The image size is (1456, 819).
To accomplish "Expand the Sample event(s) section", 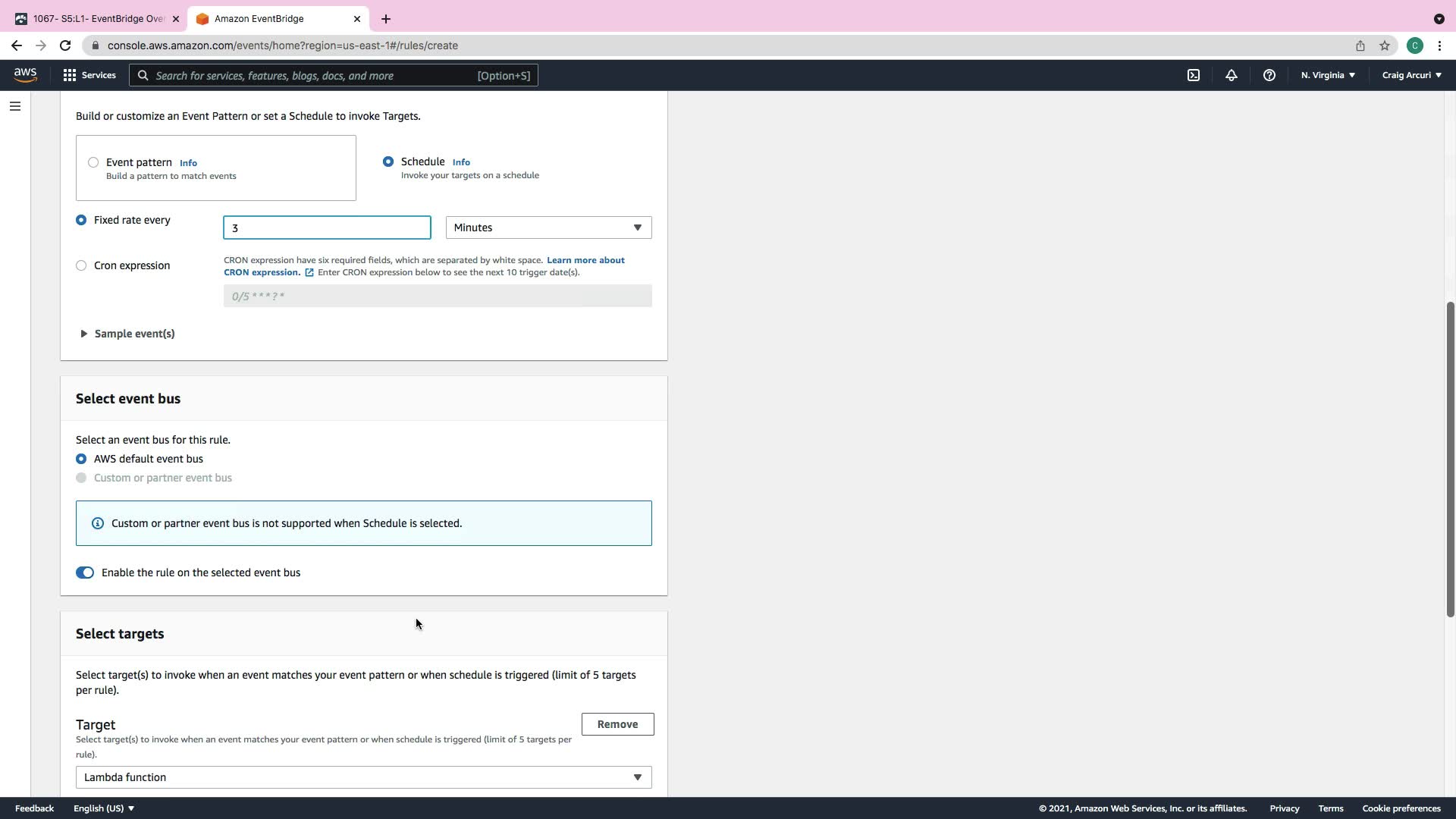I will pyautogui.click(x=127, y=334).
